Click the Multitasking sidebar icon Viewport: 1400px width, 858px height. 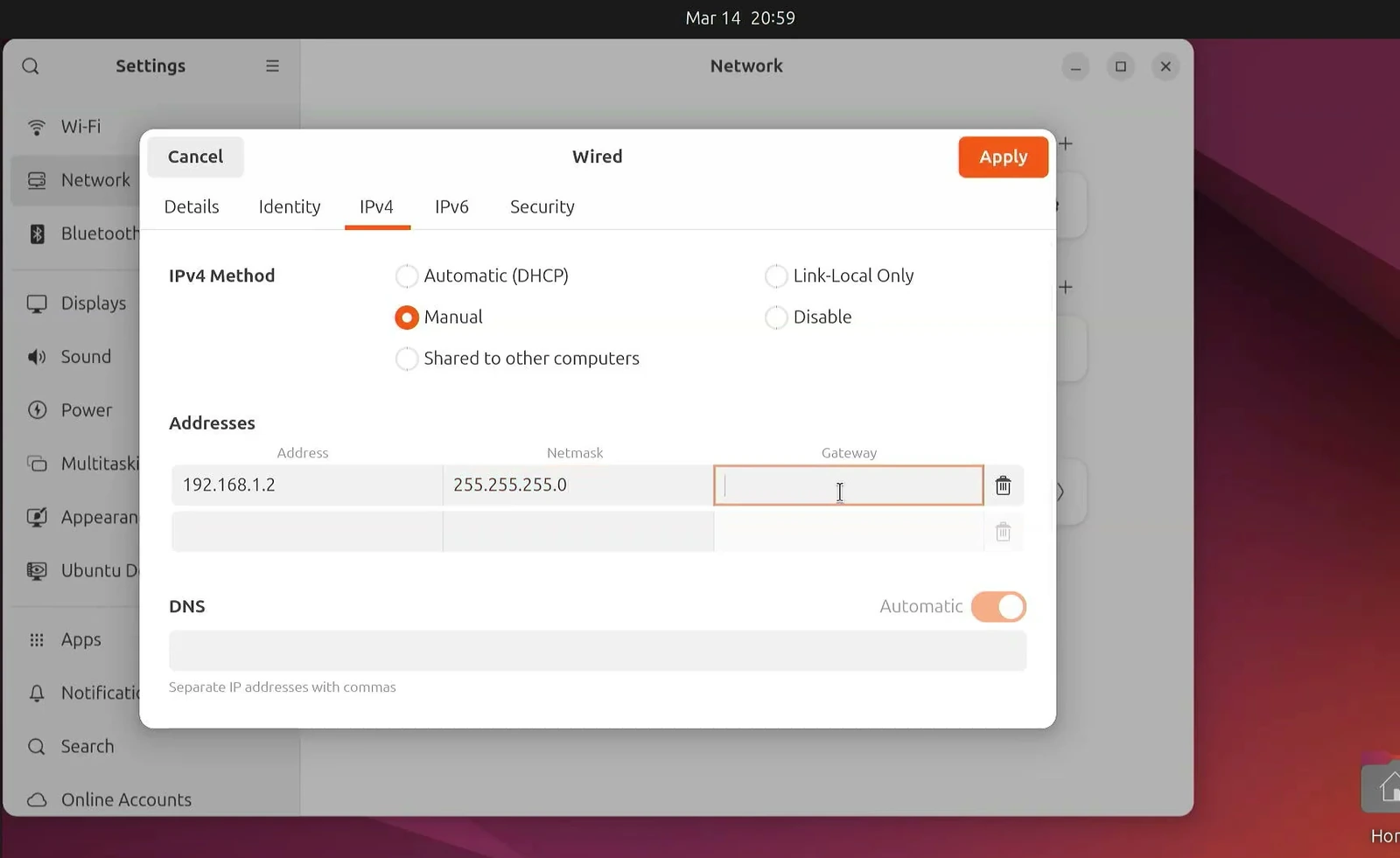[37, 464]
